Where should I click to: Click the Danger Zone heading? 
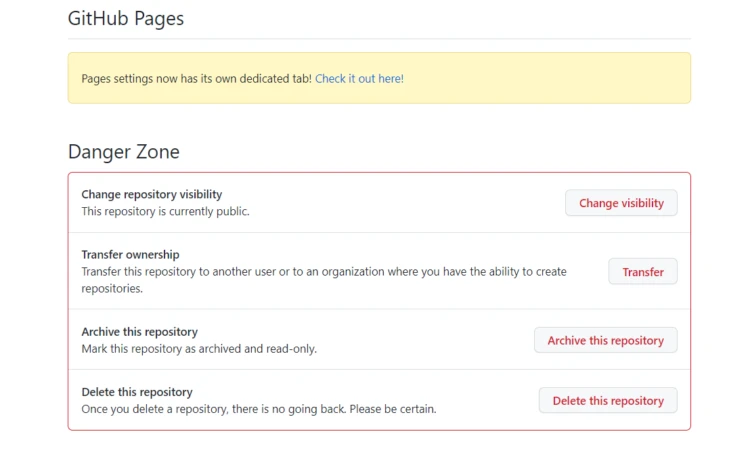pos(124,152)
